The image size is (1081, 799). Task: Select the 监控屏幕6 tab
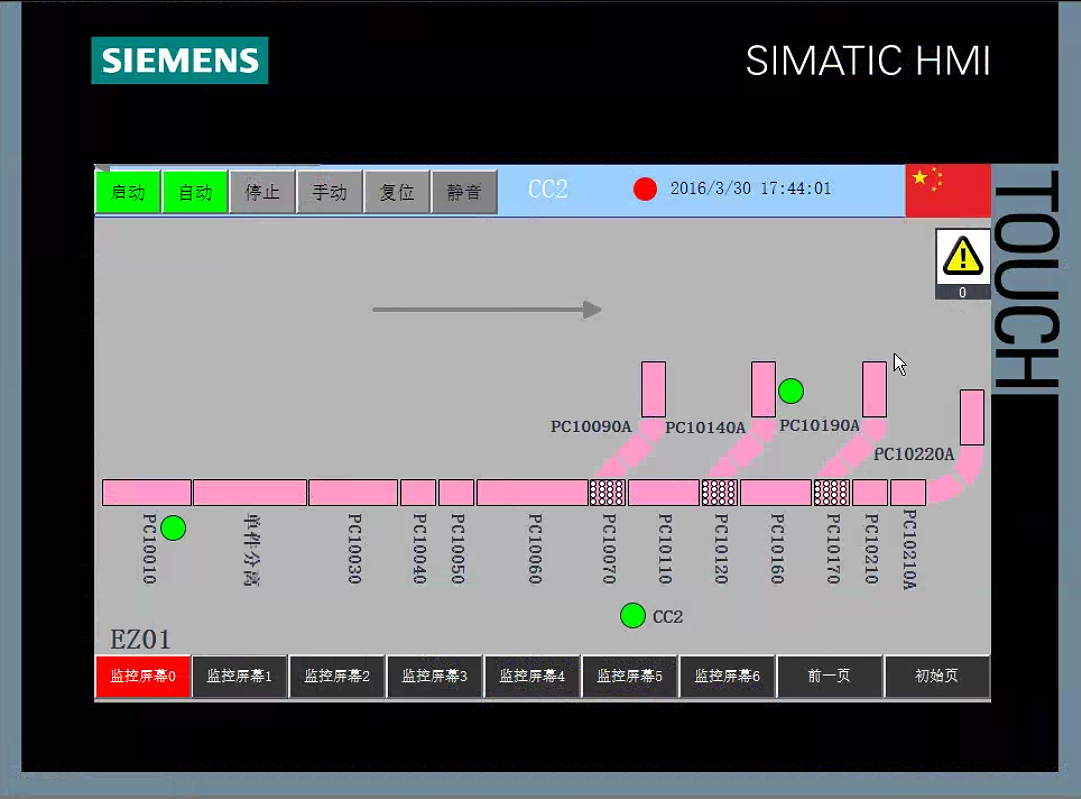tap(727, 676)
